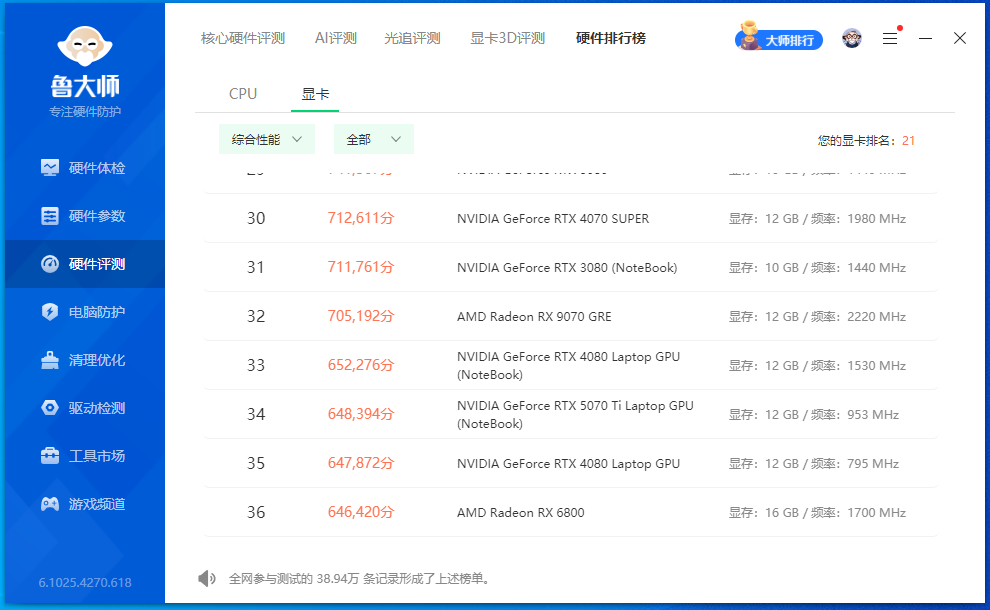Screen dimensions: 990x610
Task: Click version number 6.1025.4270.618
Action: pyautogui.click(x=85, y=583)
